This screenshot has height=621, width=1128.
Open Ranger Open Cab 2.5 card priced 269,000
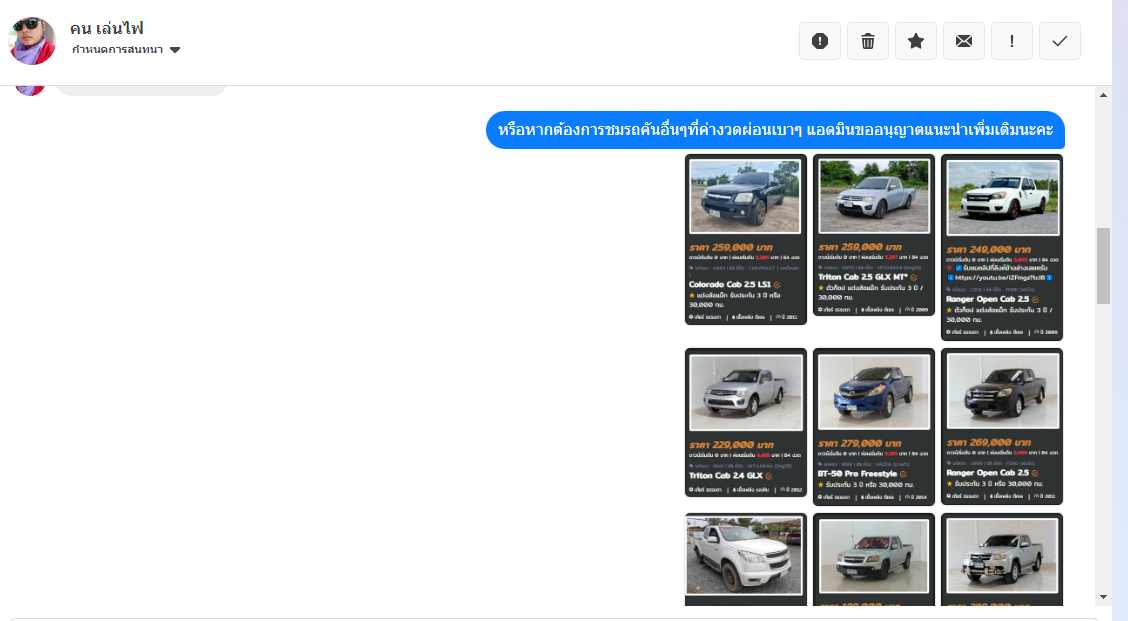tap(1001, 426)
